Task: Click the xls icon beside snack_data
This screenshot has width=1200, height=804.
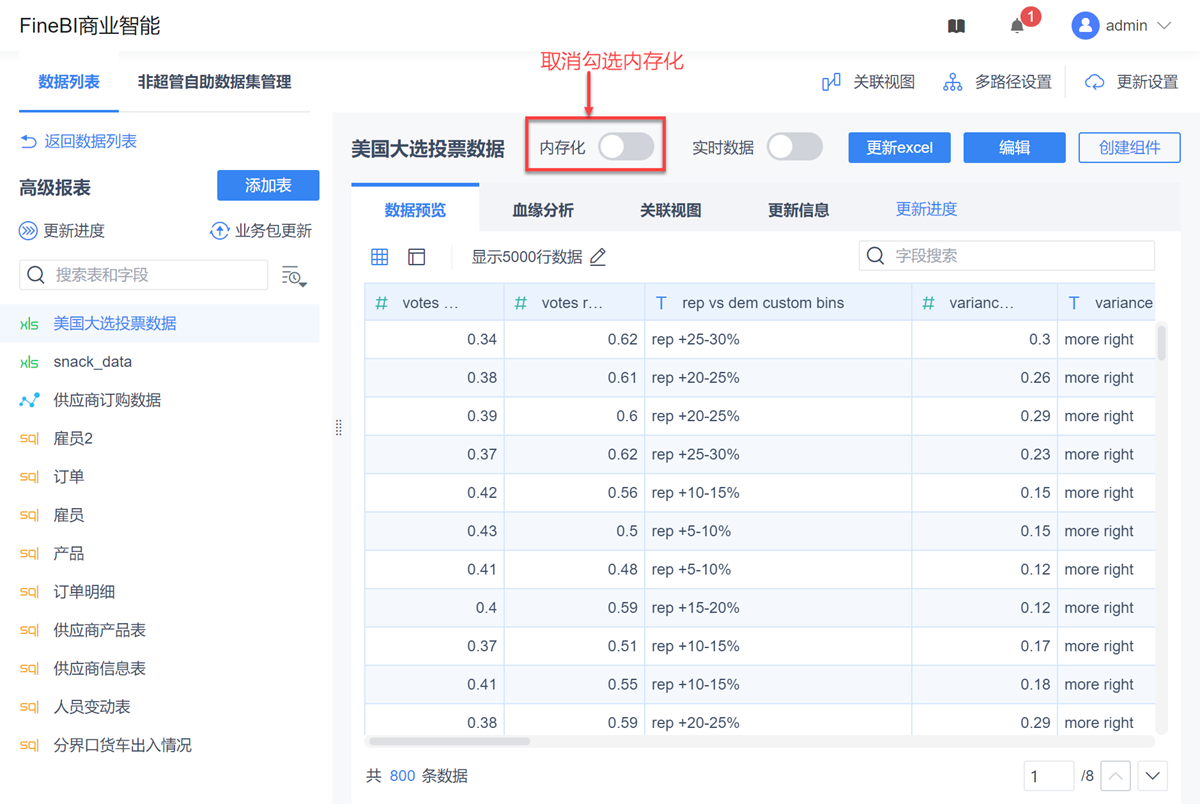Action: (30, 362)
